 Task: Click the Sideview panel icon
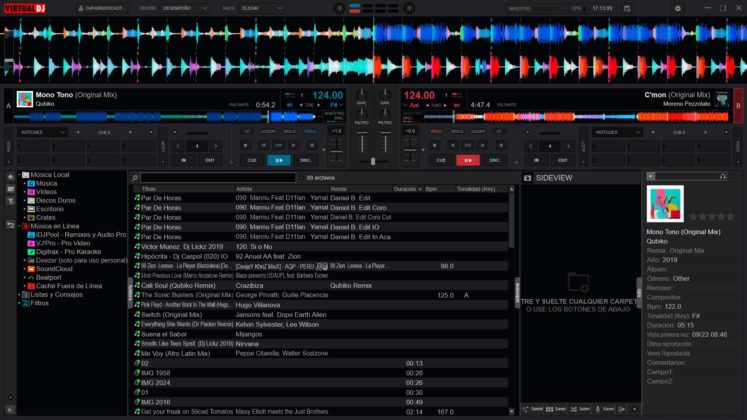527,178
